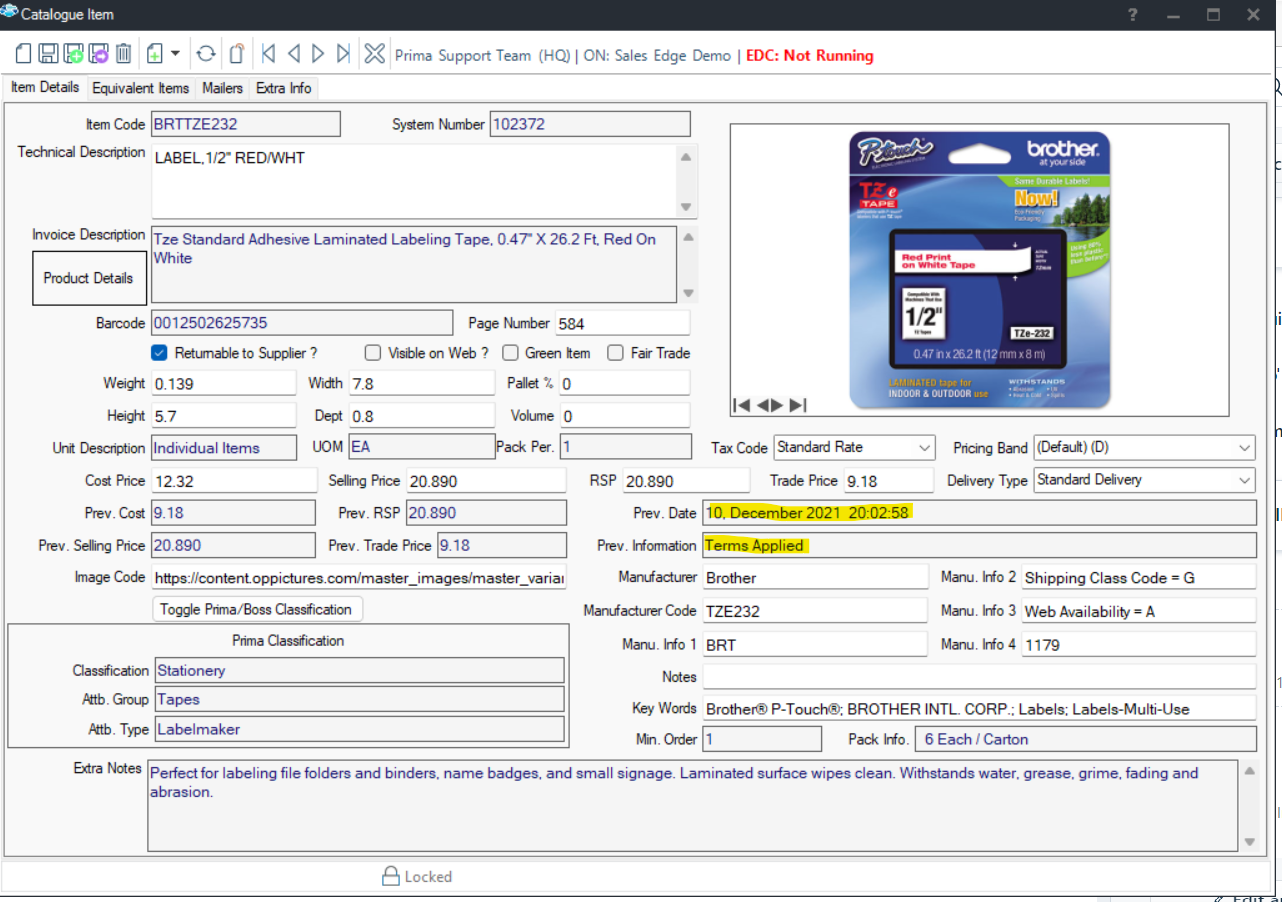Click into the Manufacturer field showing Brother
The image size is (1282, 902).
tap(815, 577)
